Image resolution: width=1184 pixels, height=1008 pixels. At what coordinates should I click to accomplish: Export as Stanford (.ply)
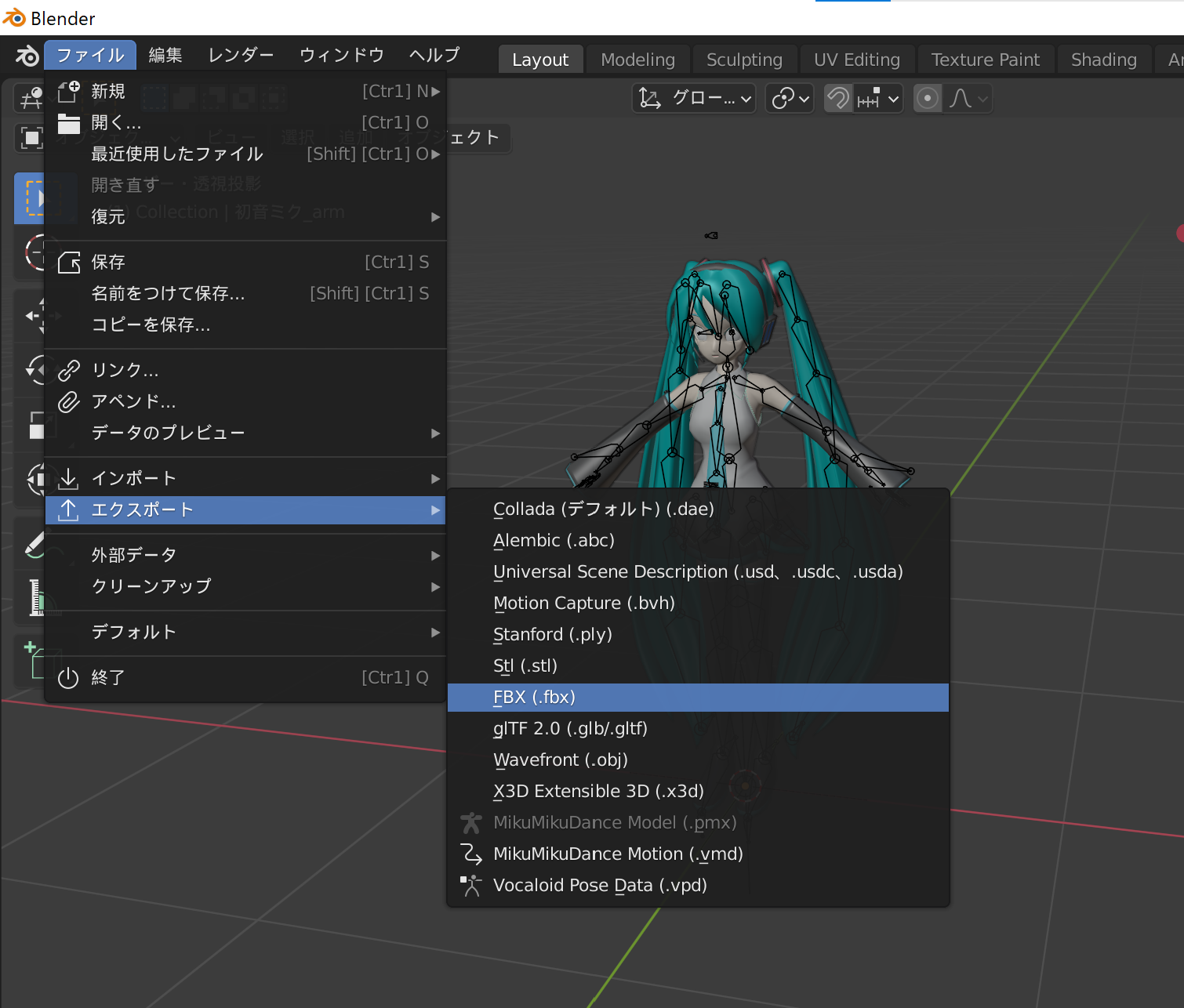[698, 634]
